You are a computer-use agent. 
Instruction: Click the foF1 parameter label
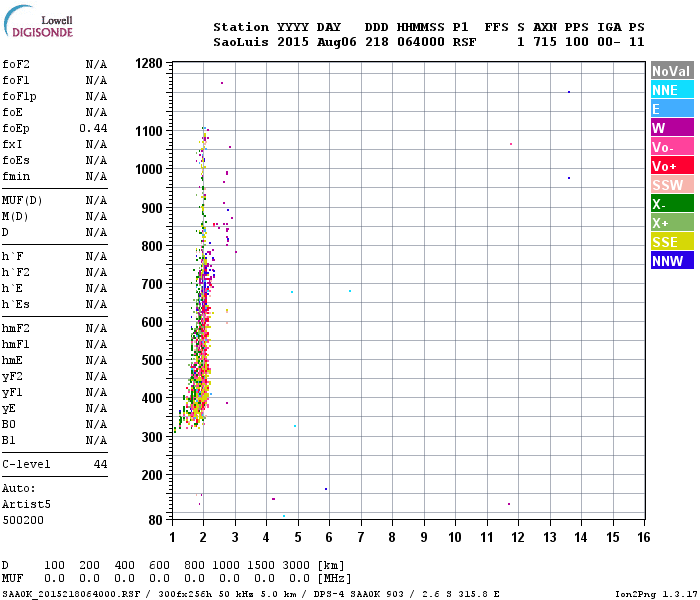(x=16, y=80)
